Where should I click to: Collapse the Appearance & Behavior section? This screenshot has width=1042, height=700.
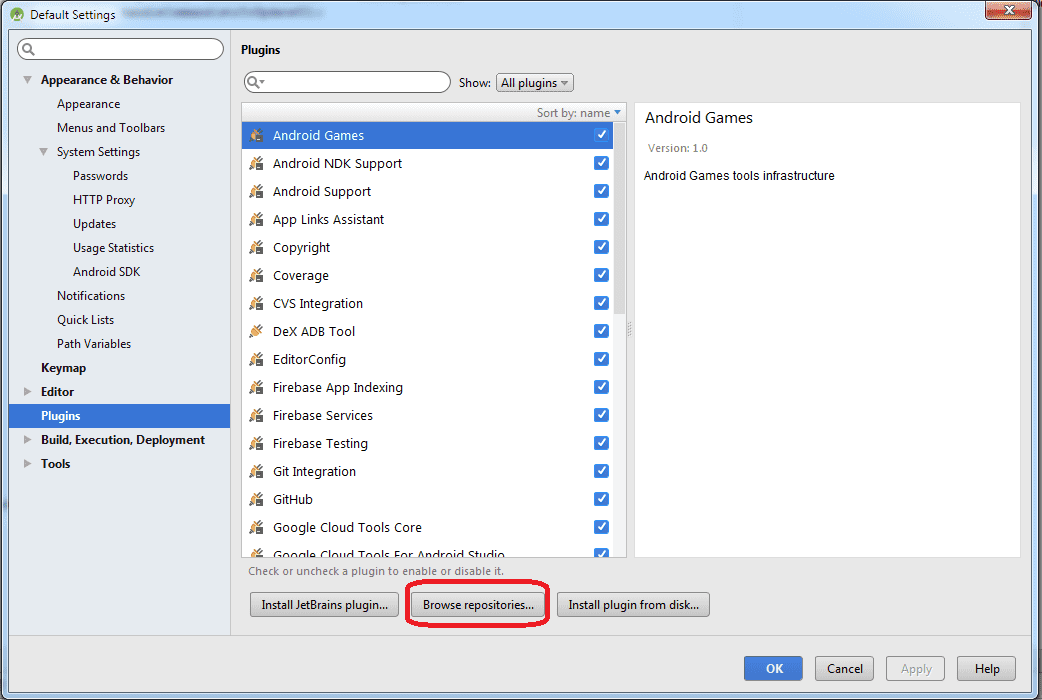coord(28,80)
